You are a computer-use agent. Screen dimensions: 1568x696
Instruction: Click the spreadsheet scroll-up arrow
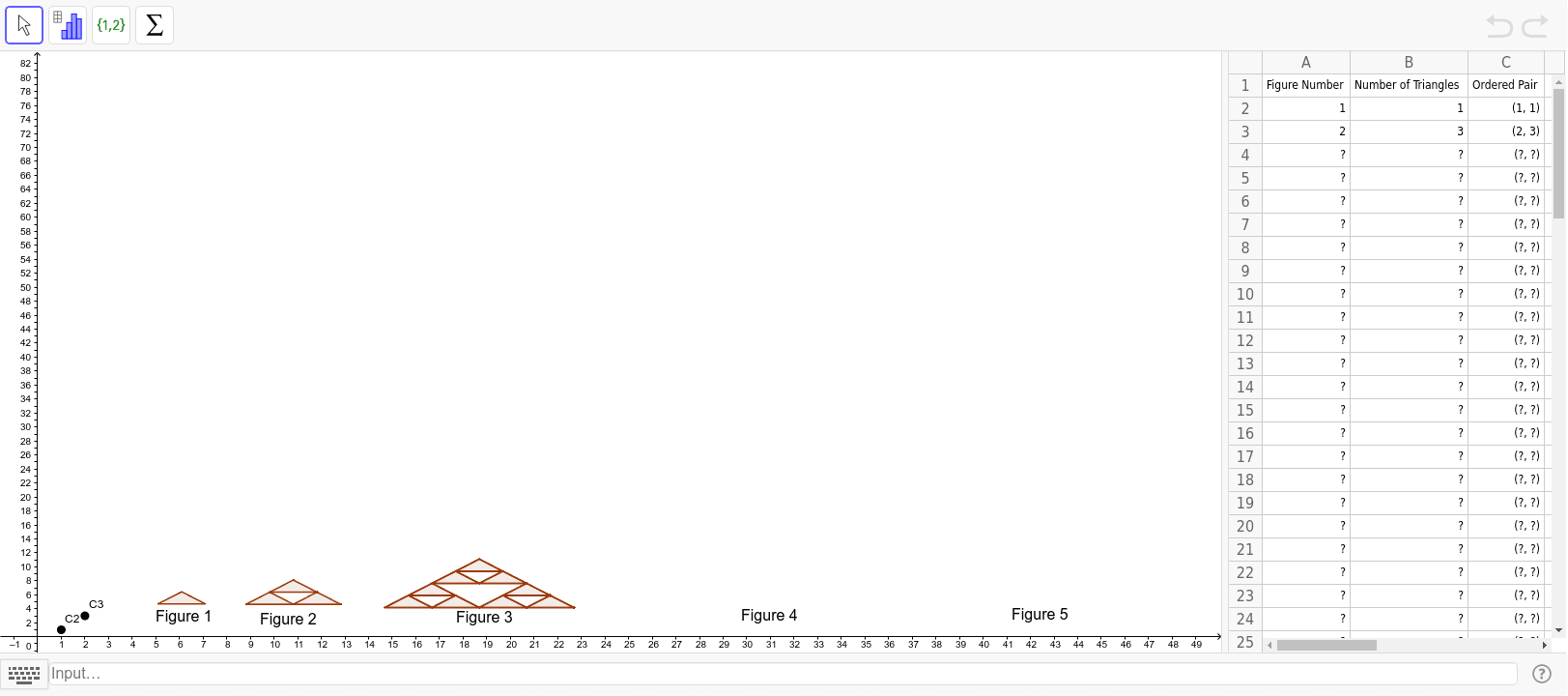1558,82
